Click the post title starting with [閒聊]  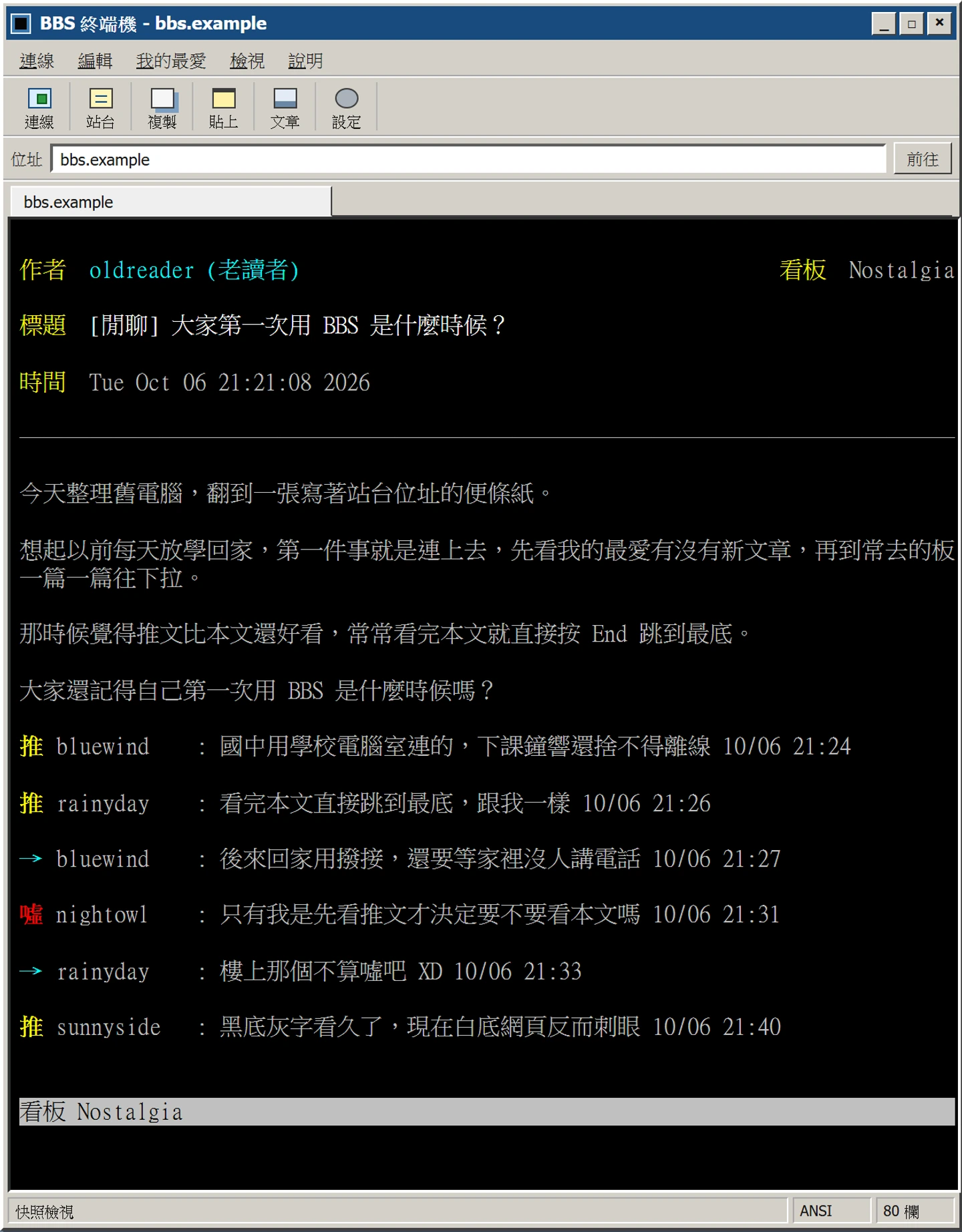(x=298, y=326)
